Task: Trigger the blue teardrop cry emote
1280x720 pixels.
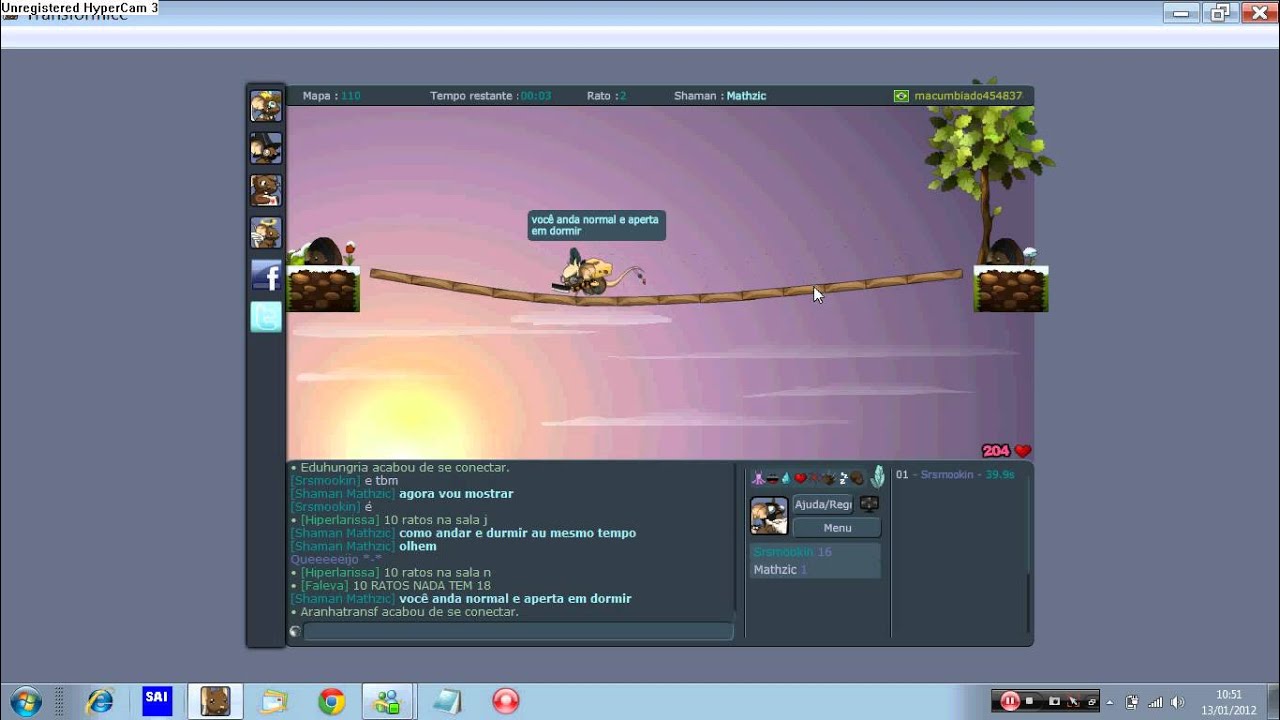Action: tap(786, 478)
